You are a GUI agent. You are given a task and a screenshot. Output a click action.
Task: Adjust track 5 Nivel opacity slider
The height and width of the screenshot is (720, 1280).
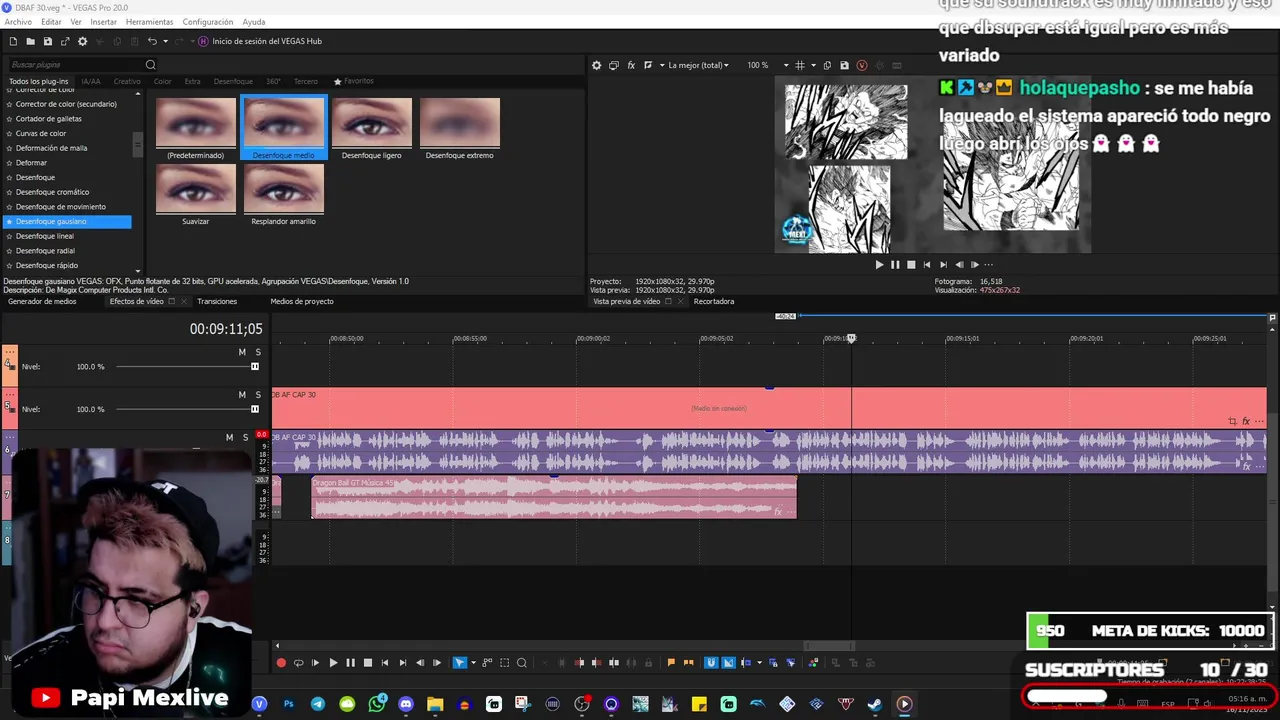[187, 409]
